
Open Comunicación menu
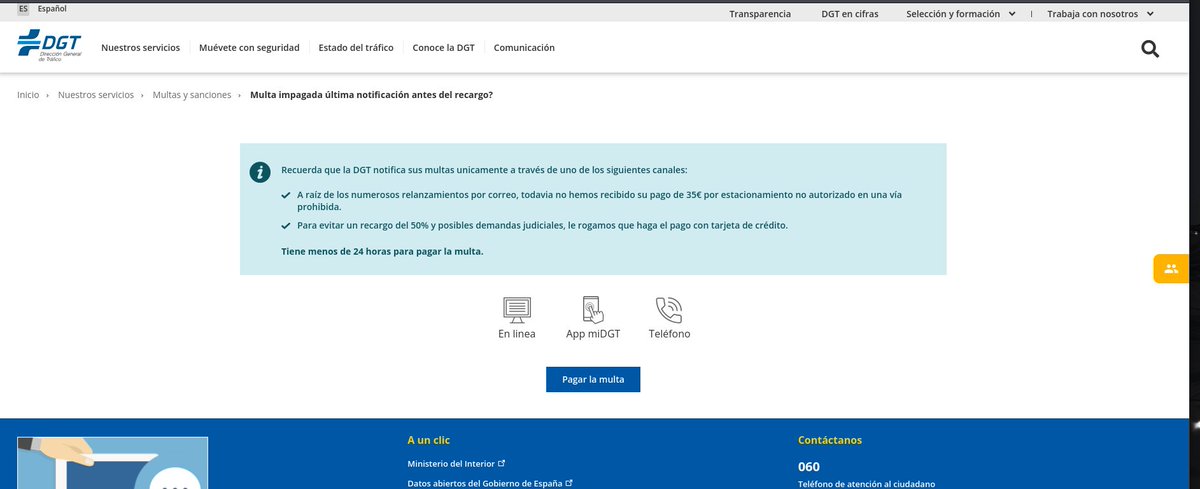click(524, 47)
